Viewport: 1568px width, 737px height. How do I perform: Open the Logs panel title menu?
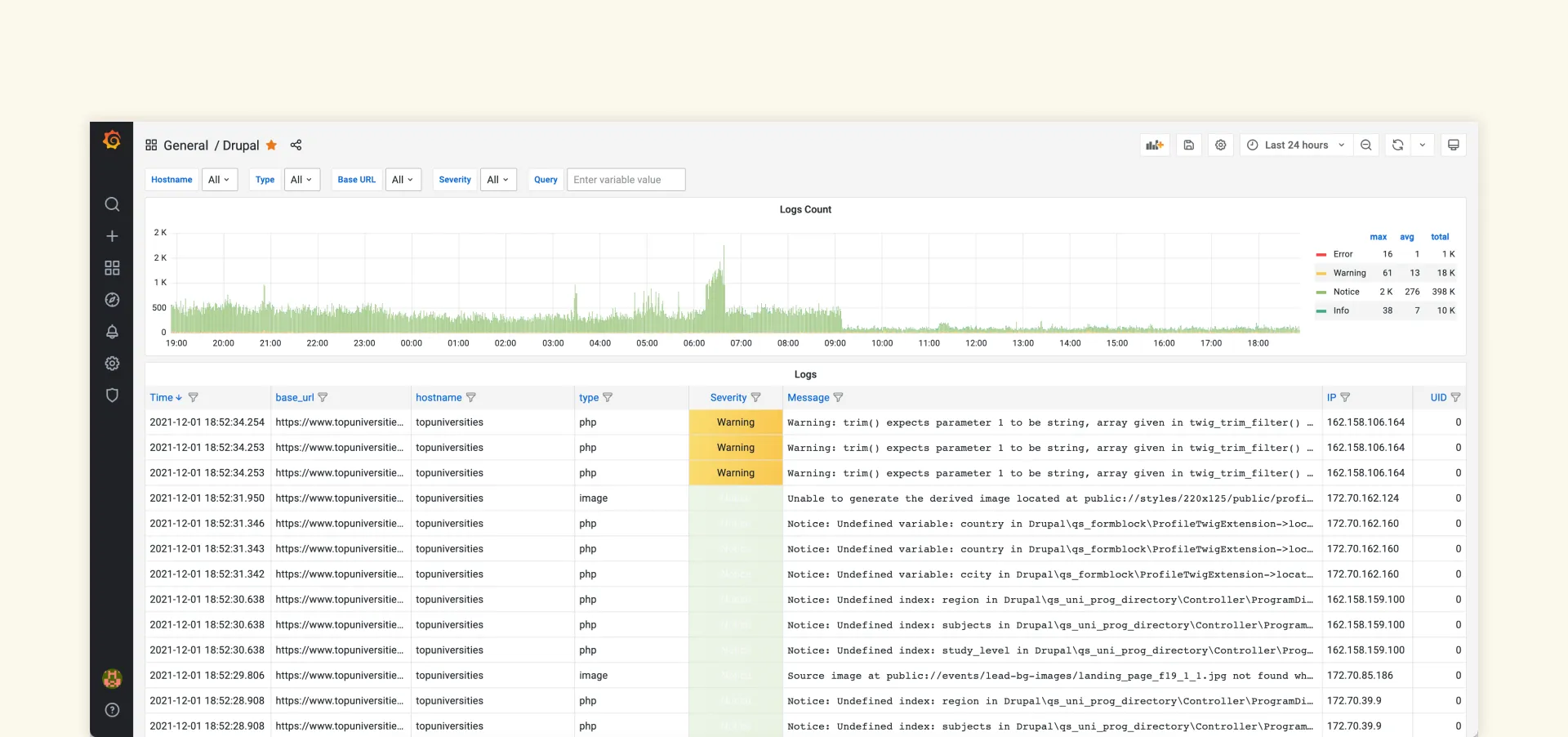[805, 374]
